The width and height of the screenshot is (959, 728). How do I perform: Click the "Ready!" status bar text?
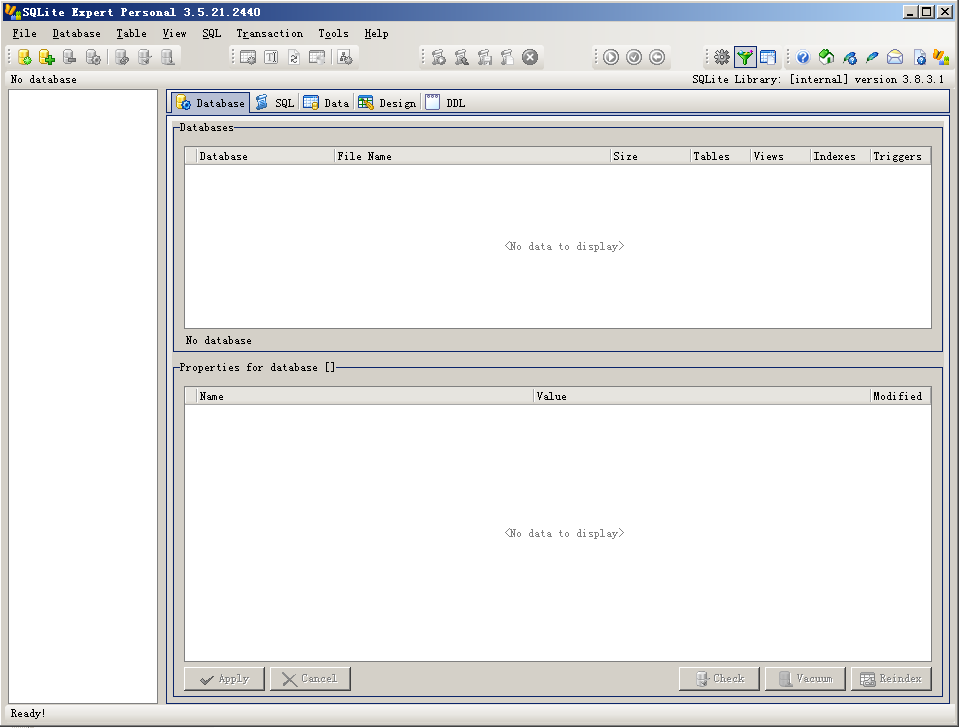28,713
